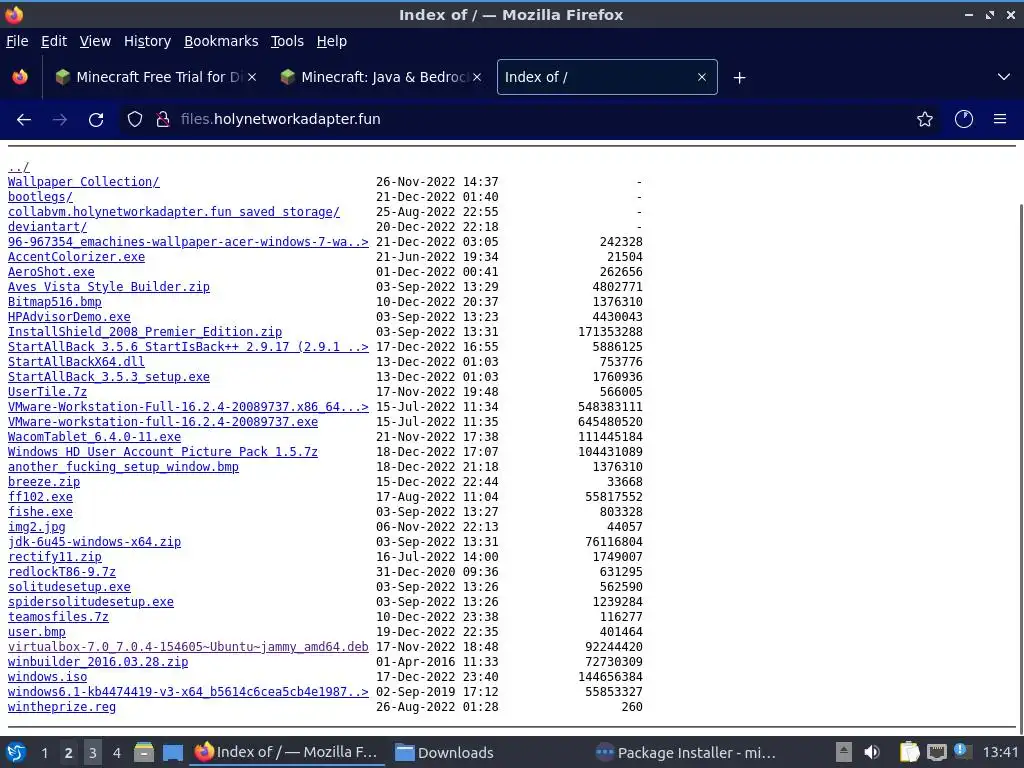Close the Minecraft: Java & Bedrock tab
The width and height of the screenshot is (1024, 768).
coord(477,77)
